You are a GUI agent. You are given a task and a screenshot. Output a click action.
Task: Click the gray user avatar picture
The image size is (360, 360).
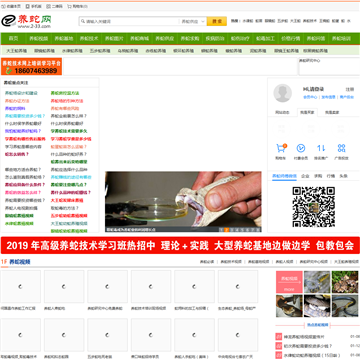(x=283, y=93)
